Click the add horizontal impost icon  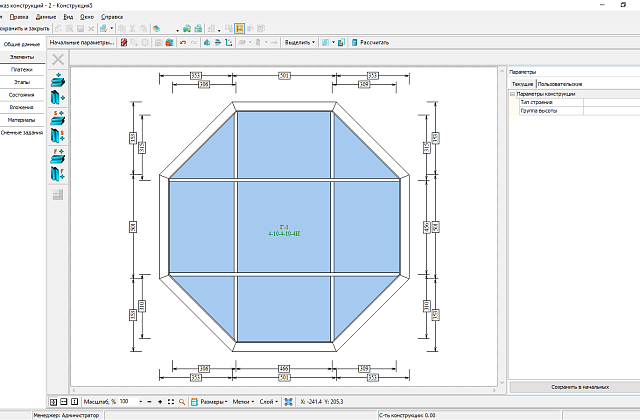(58, 80)
